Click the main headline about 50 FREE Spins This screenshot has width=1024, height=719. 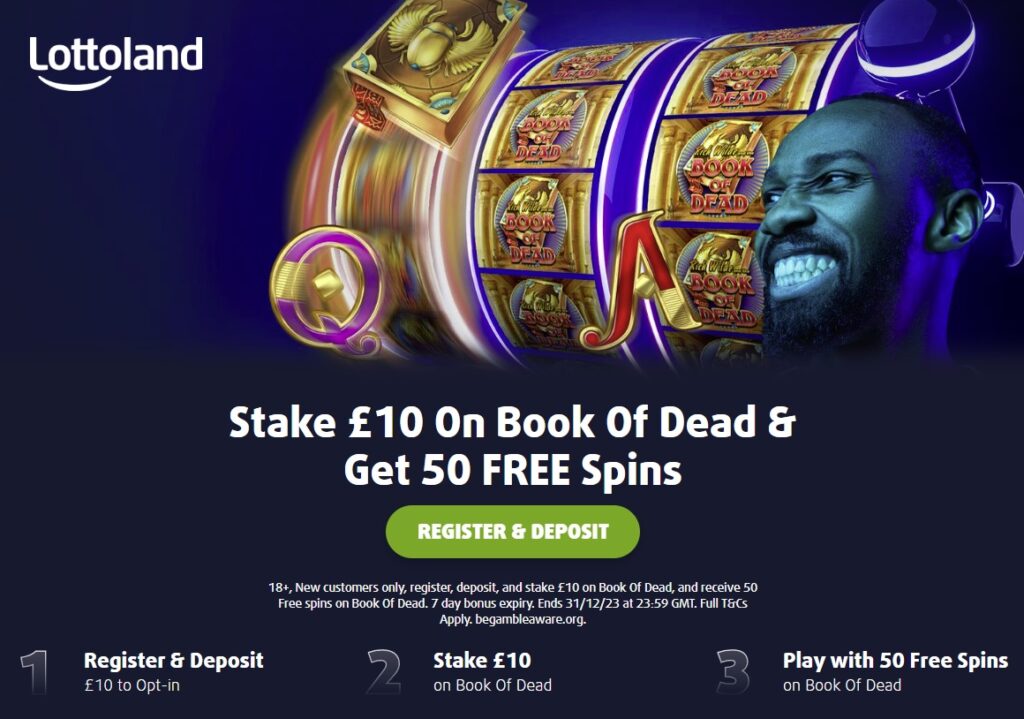513,446
